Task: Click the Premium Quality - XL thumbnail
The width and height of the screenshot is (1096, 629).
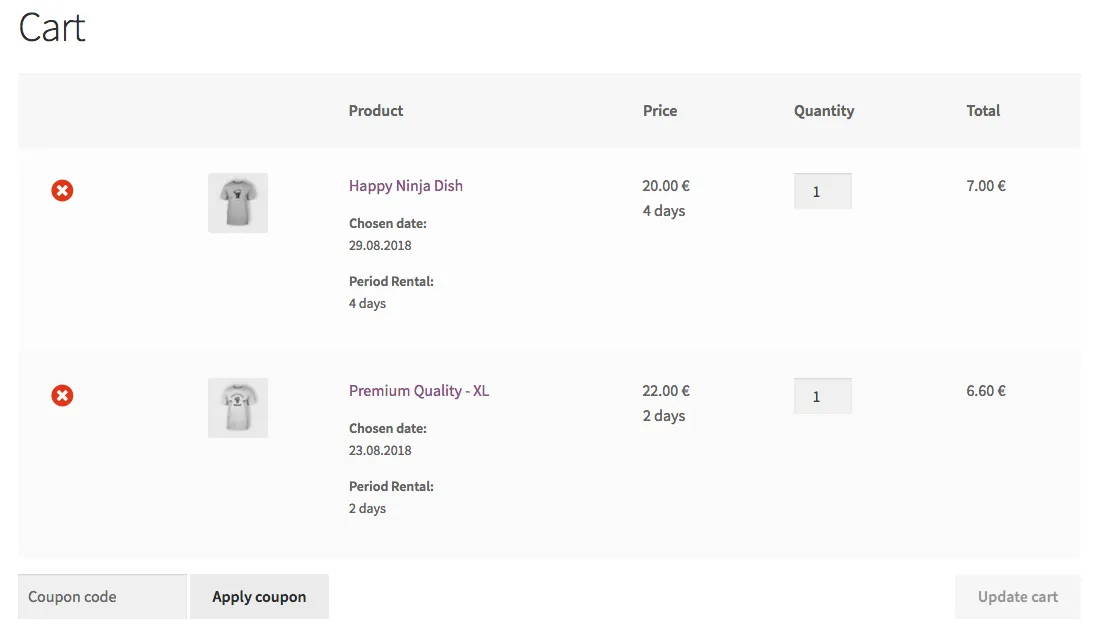Action: [x=238, y=408]
